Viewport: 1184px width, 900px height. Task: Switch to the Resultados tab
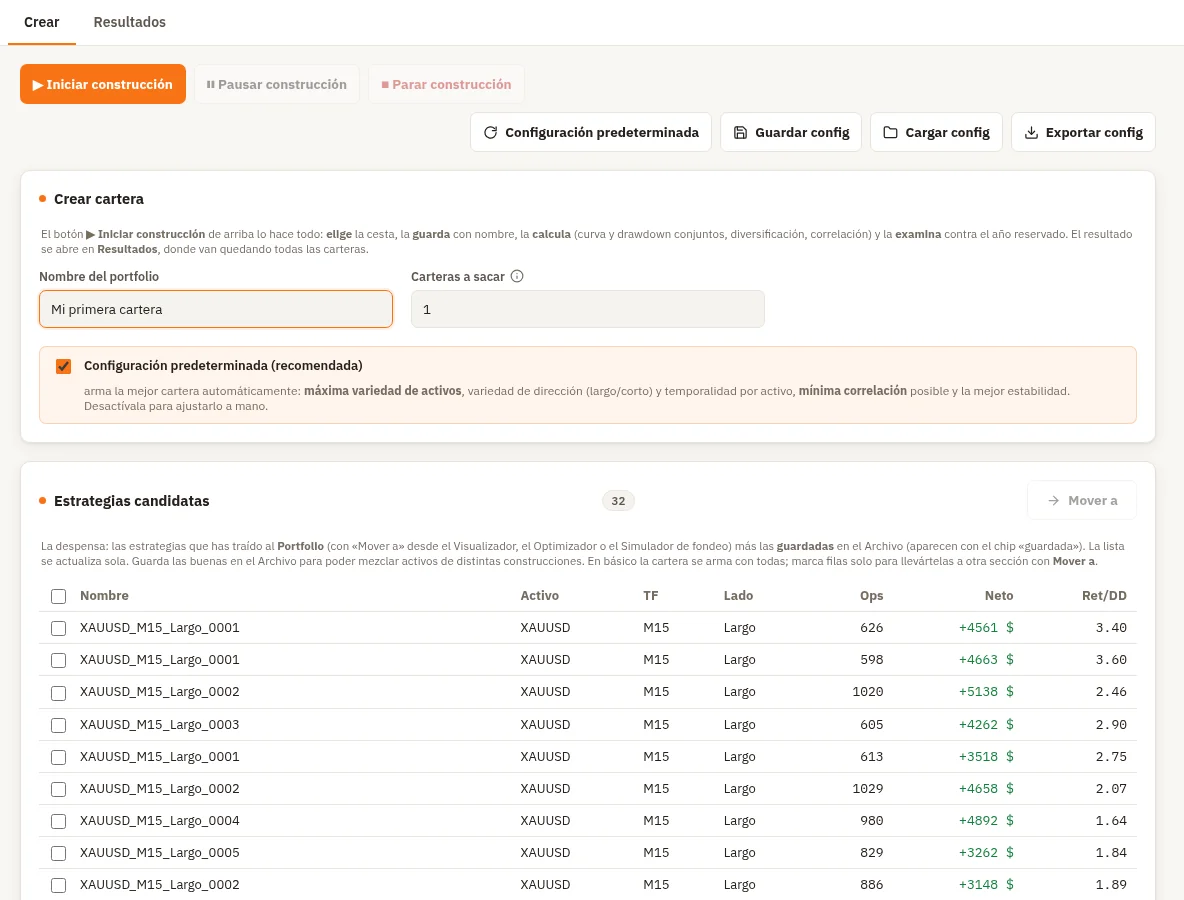coord(129,22)
